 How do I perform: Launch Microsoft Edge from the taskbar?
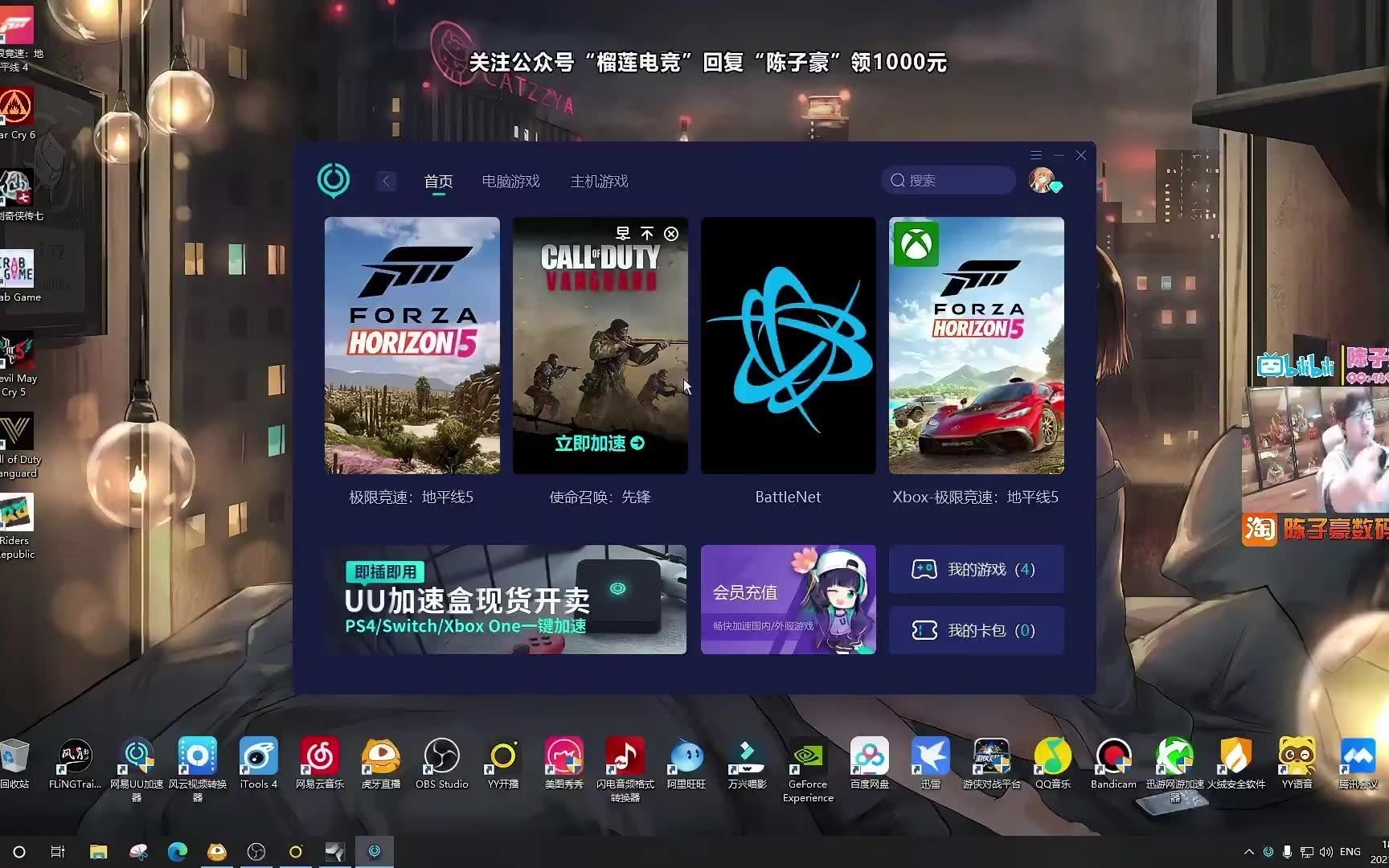[177, 852]
